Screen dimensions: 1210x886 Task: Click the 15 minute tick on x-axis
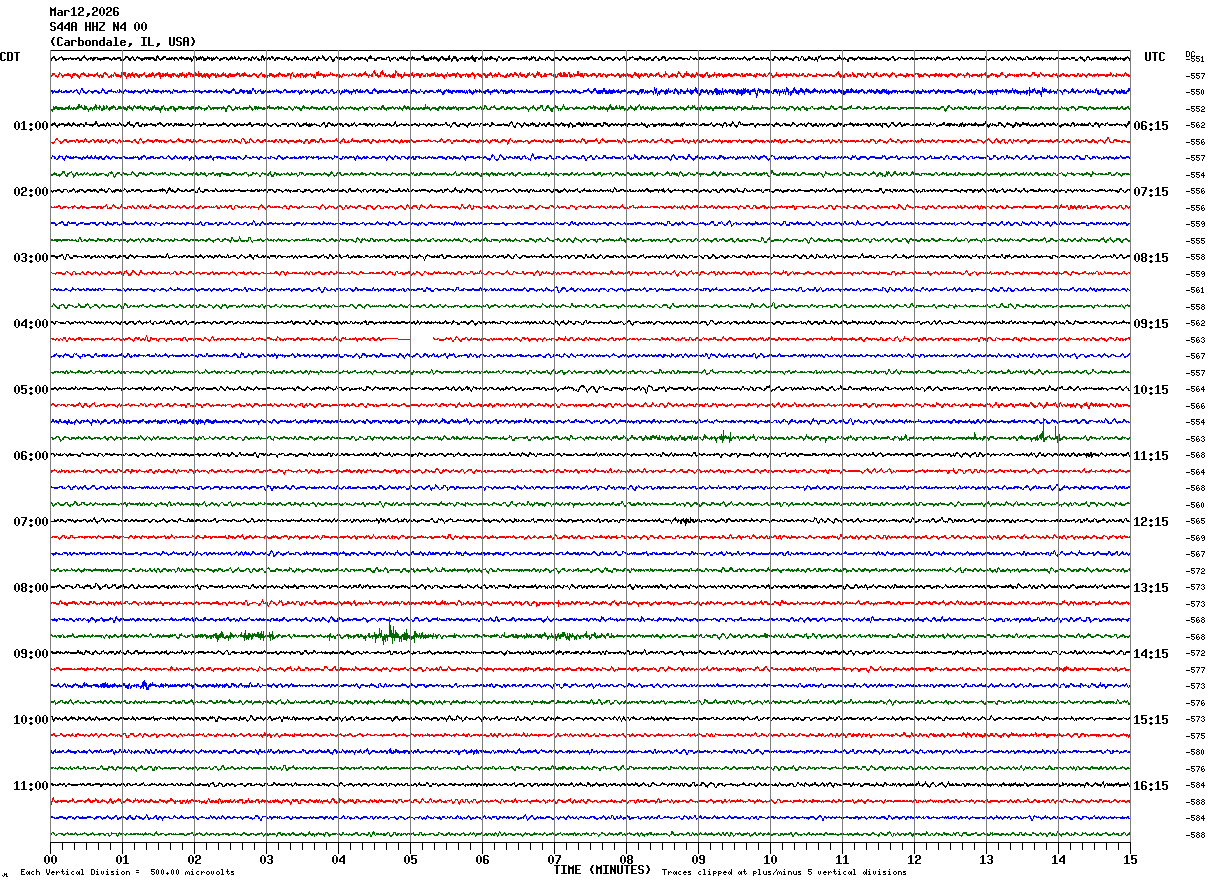pos(1129,860)
